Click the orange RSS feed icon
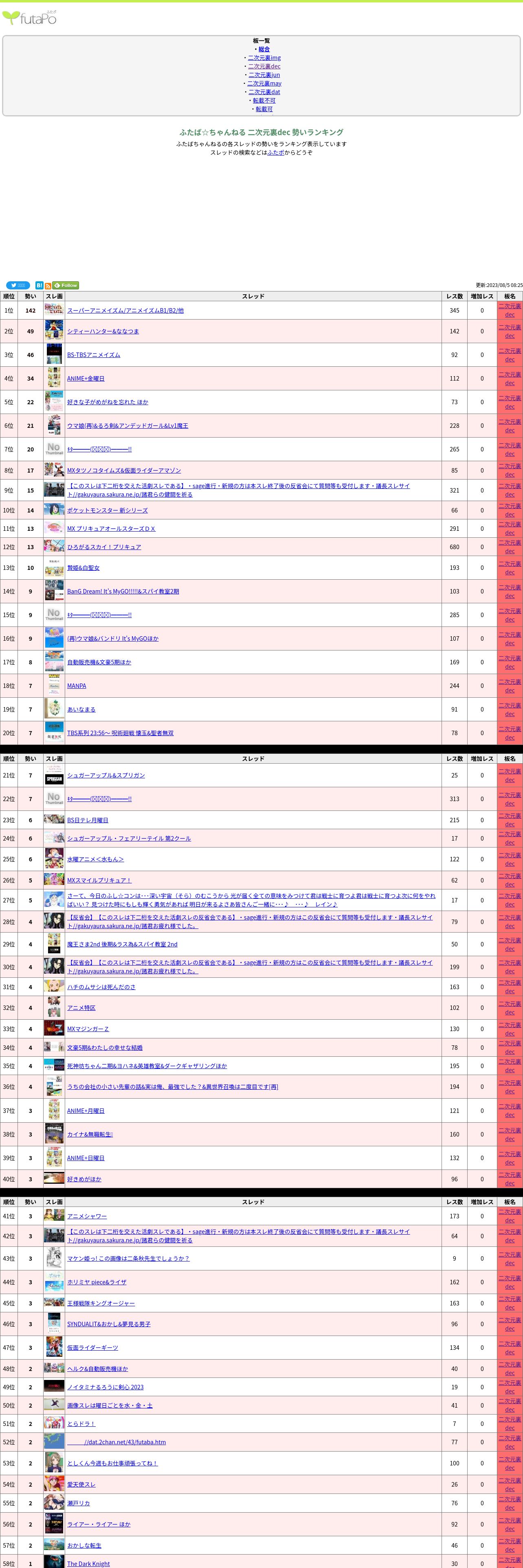Screen dimensions: 523x1568 click(48, 286)
